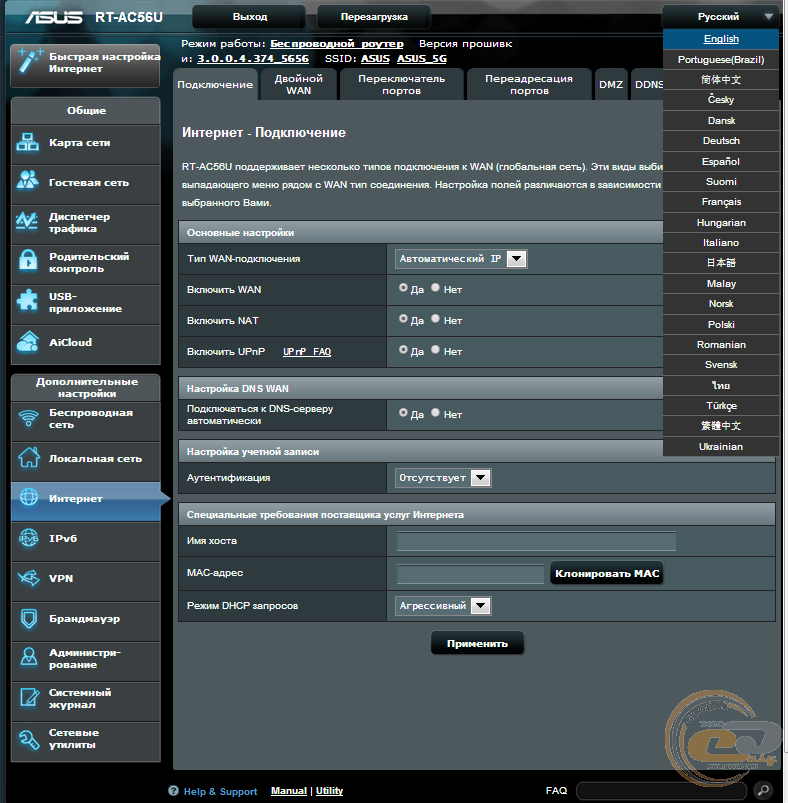
Task: Switch to the Двойной WAN tab
Action: 298,84
